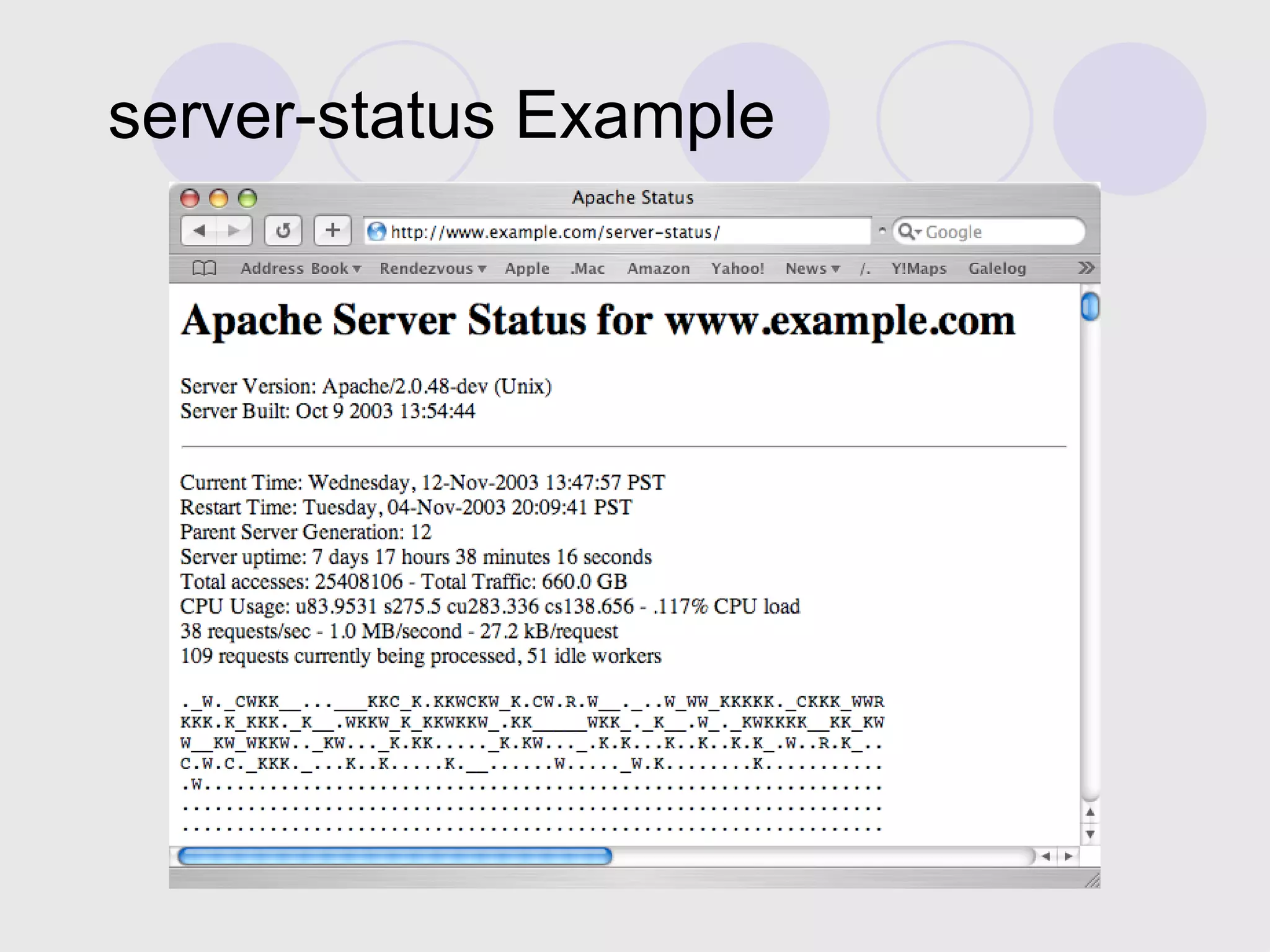Open the Amazon bookmark
This screenshot has width=1270, height=952.
pos(659,268)
